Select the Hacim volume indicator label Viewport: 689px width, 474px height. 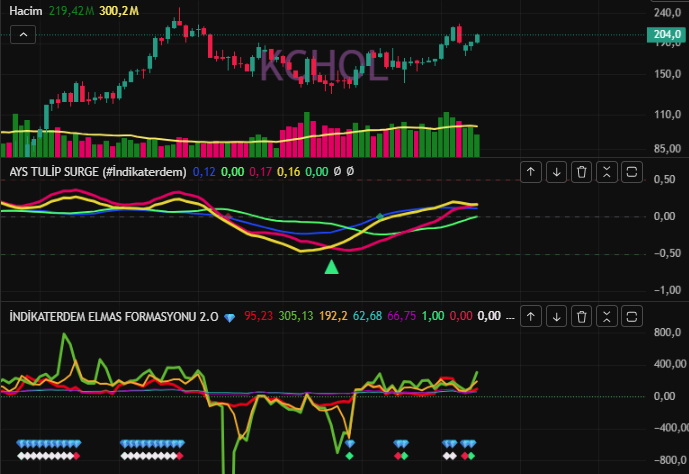click(x=26, y=11)
